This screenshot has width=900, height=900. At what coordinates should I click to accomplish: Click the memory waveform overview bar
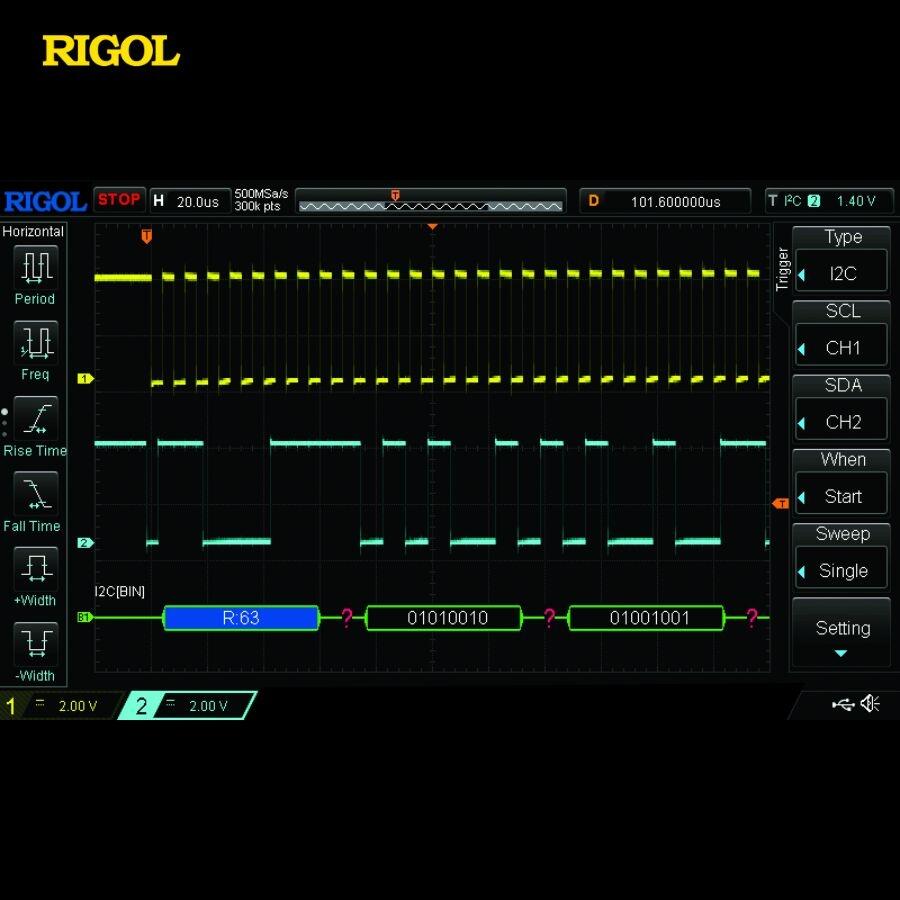pyautogui.click(x=430, y=201)
